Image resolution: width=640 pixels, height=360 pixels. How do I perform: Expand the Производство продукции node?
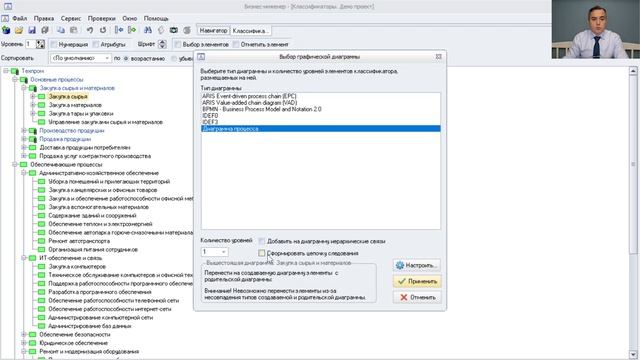pyautogui.click(x=24, y=131)
